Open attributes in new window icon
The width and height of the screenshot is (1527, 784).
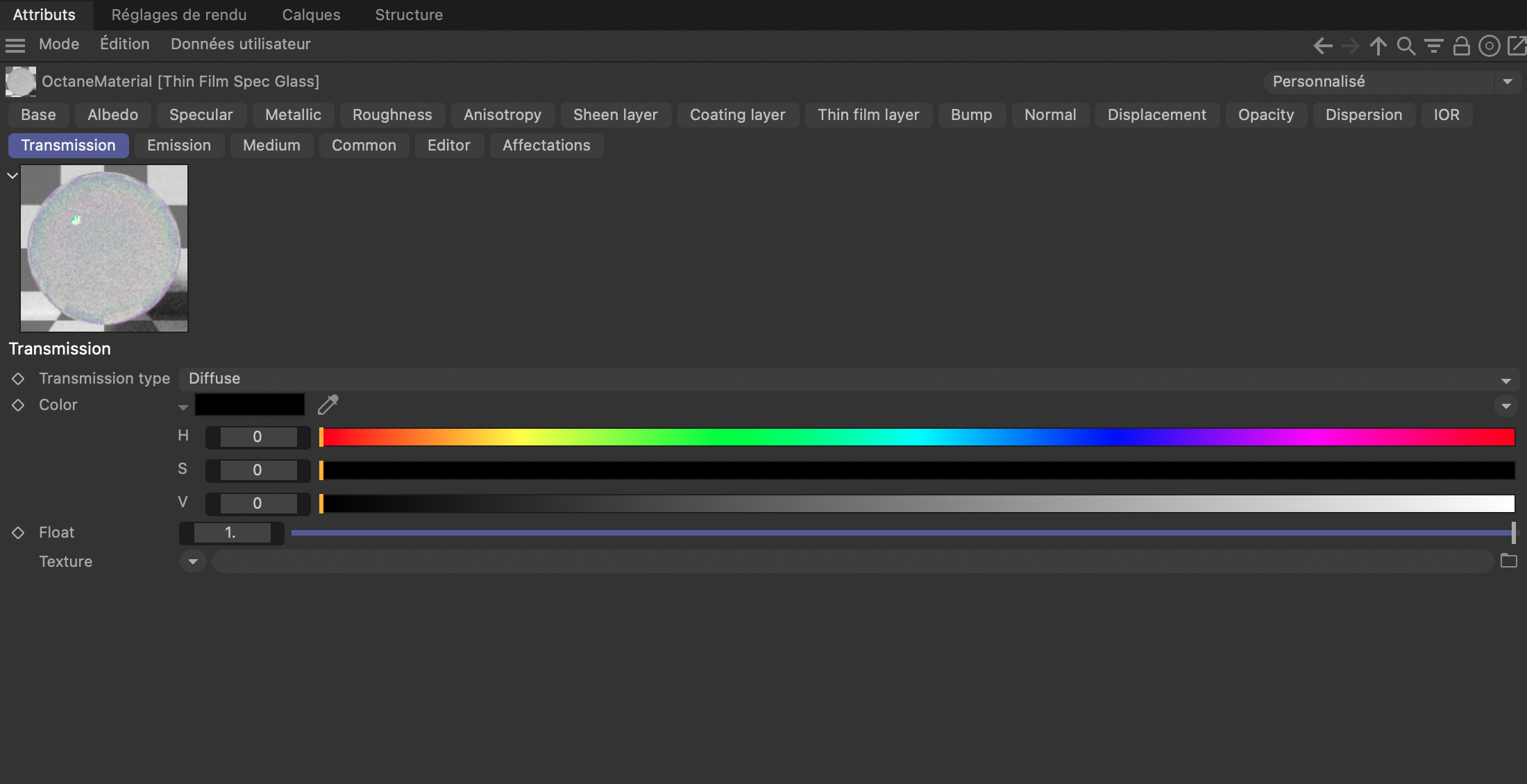point(1517,46)
